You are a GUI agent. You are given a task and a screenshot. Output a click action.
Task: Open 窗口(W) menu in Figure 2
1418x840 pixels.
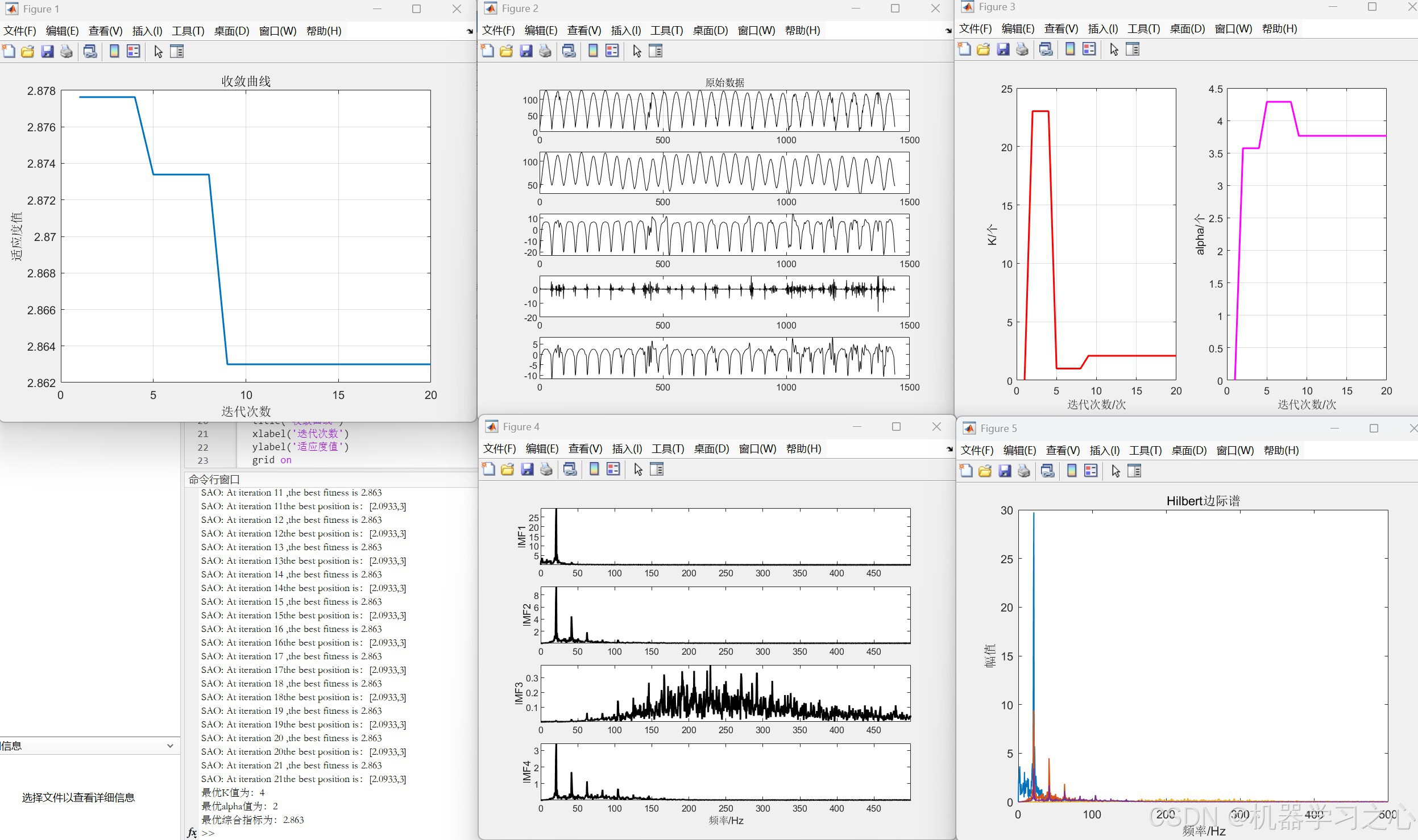[x=756, y=30]
